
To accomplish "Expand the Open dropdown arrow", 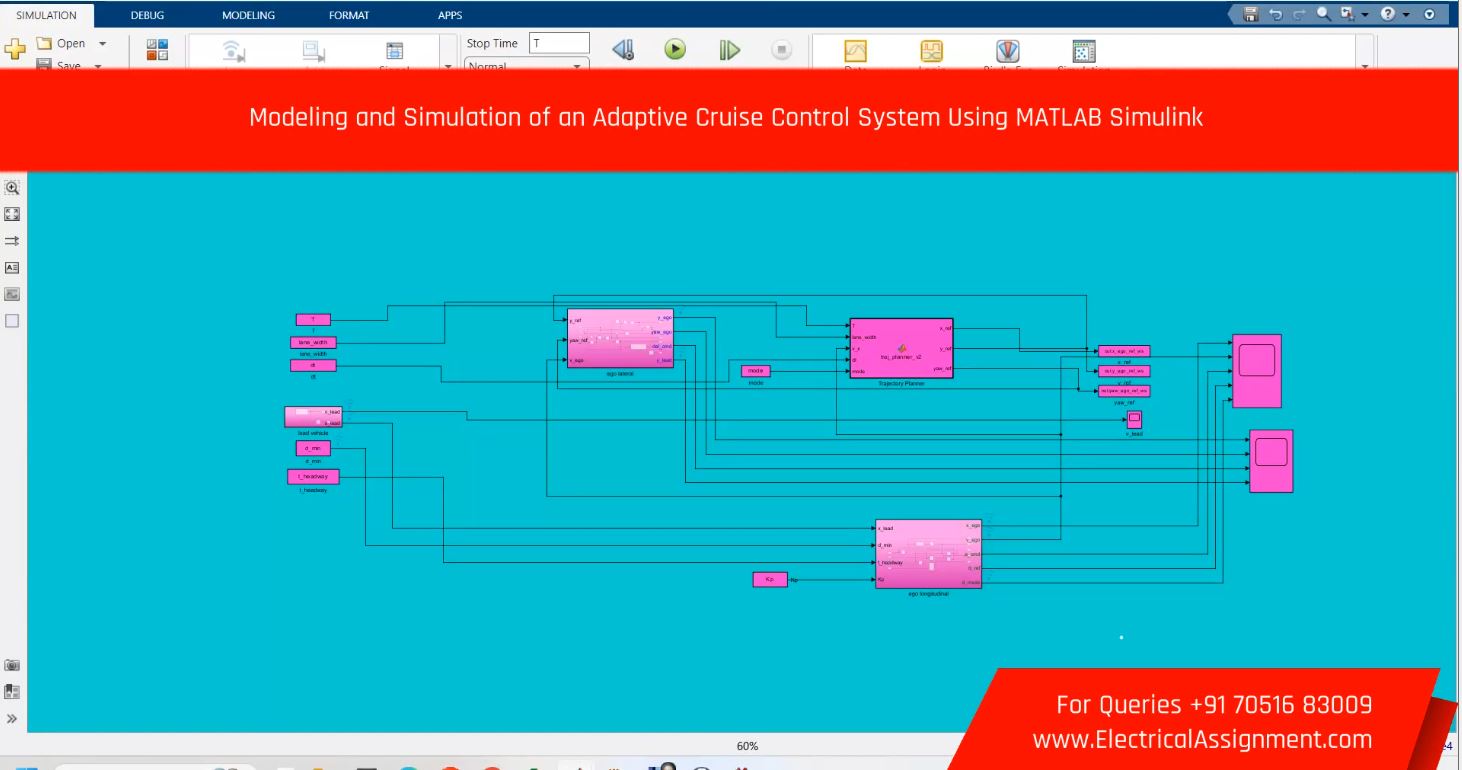I will [x=104, y=45].
